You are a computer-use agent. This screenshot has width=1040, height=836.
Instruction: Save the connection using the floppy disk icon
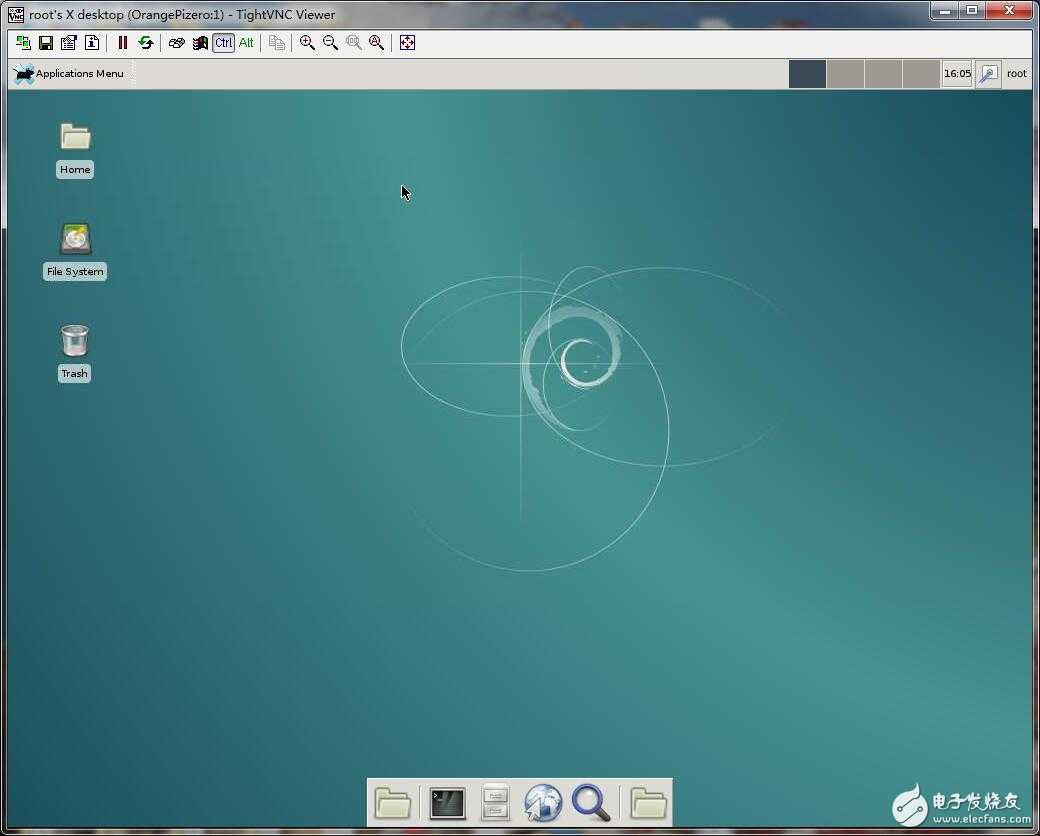tap(46, 43)
